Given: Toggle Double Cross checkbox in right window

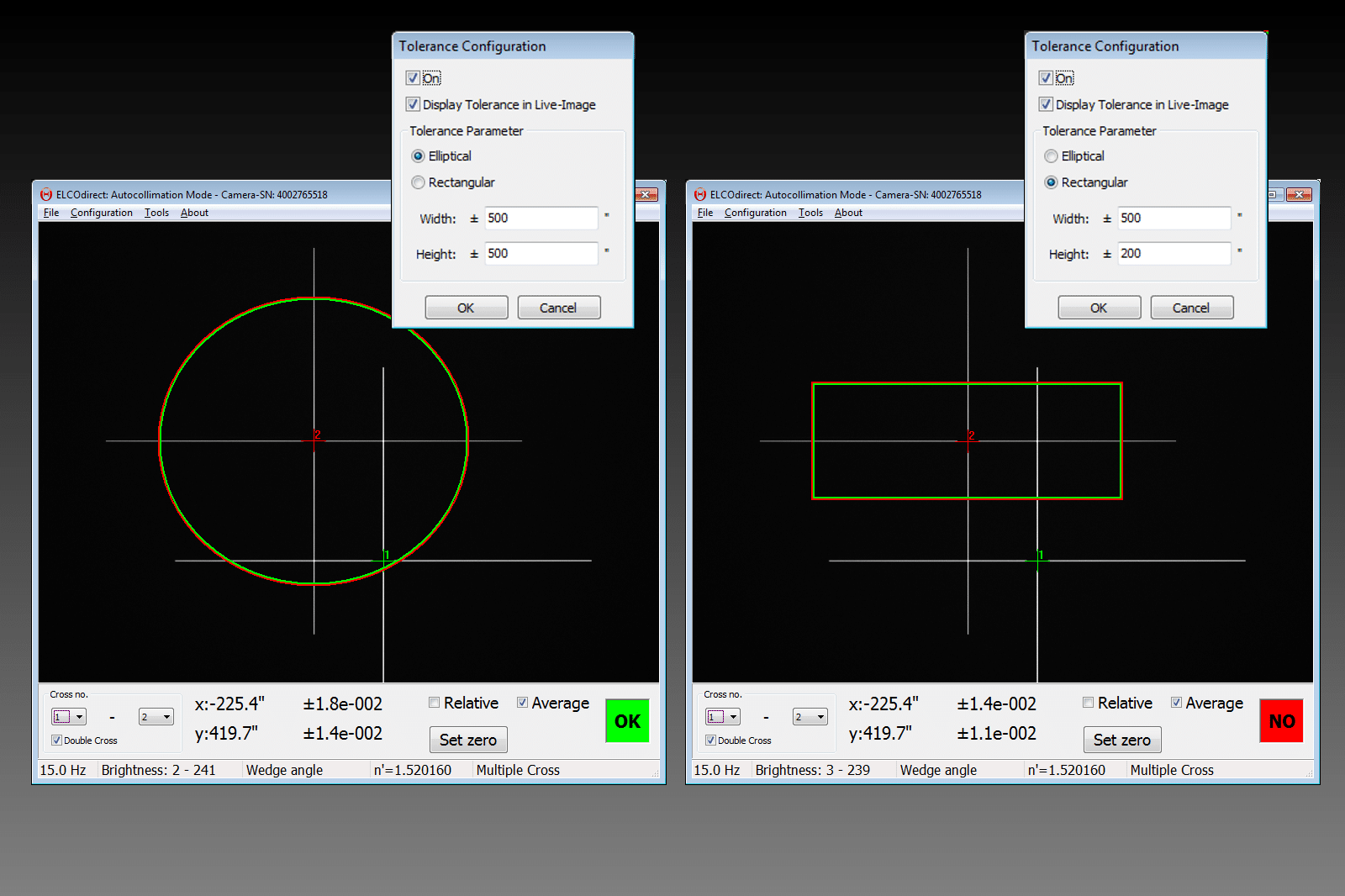Looking at the screenshot, I should tap(710, 741).
